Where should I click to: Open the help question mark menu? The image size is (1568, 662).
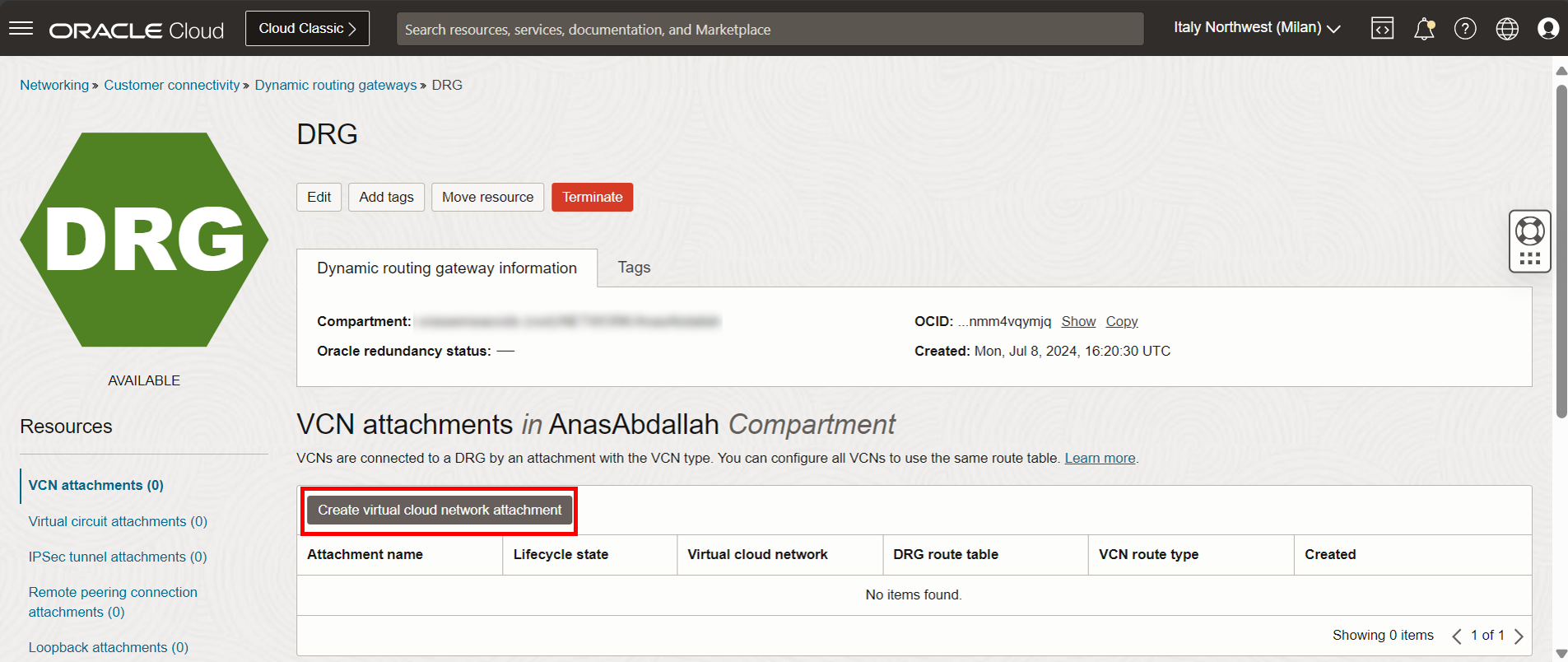pos(1465,29)
